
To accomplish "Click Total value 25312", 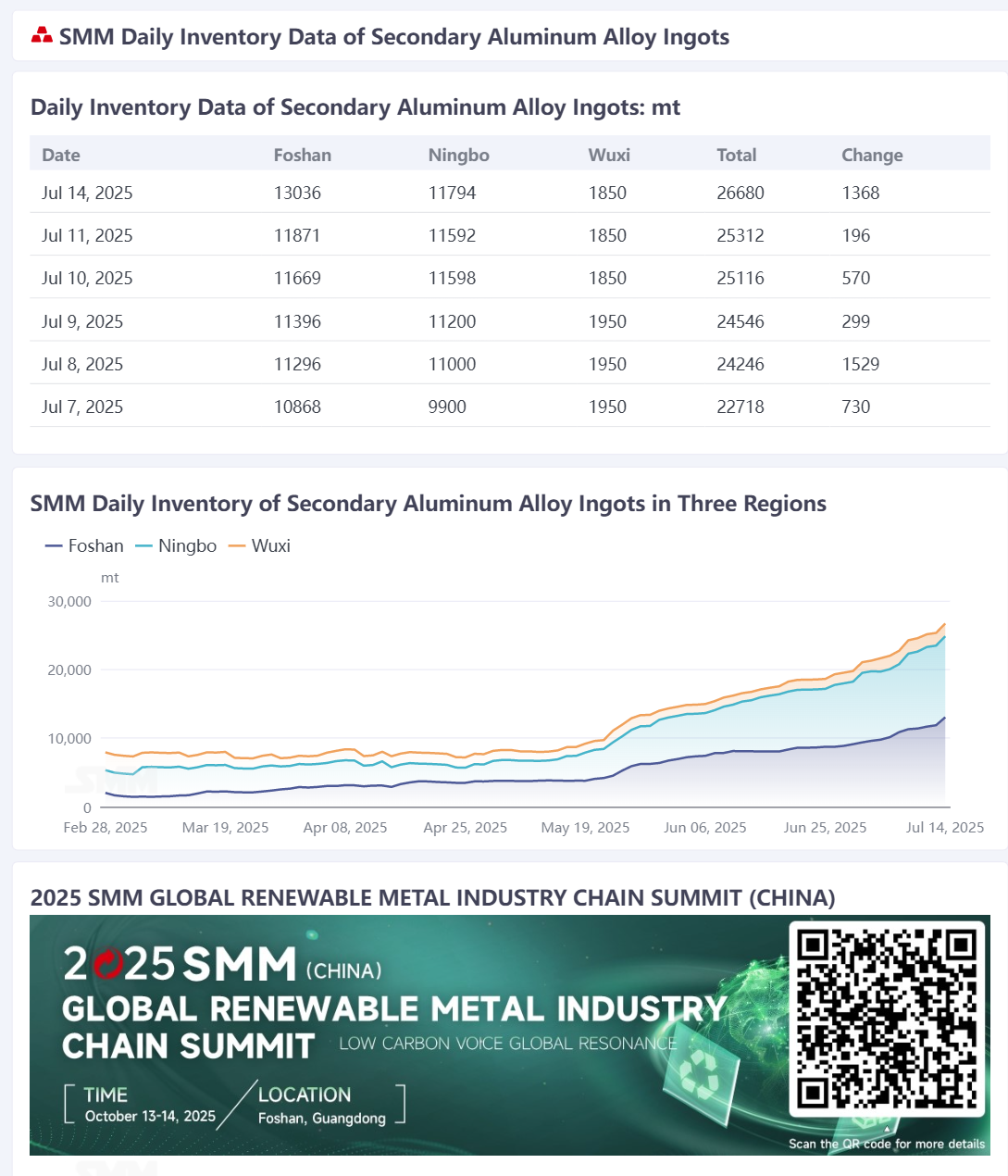I will click(x=740, y=235).
